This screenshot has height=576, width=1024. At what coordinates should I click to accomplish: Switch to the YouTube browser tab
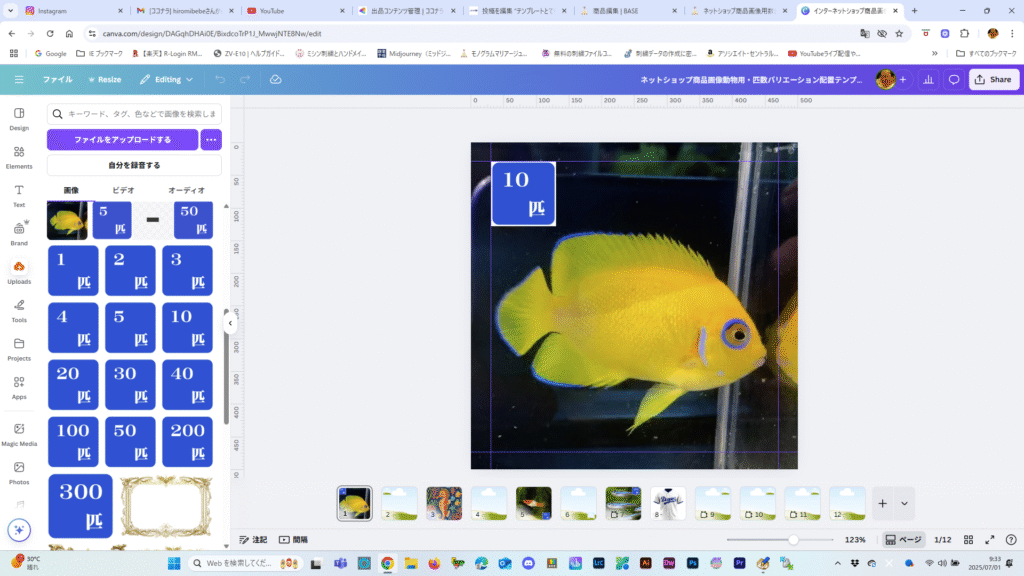point(296,10)
